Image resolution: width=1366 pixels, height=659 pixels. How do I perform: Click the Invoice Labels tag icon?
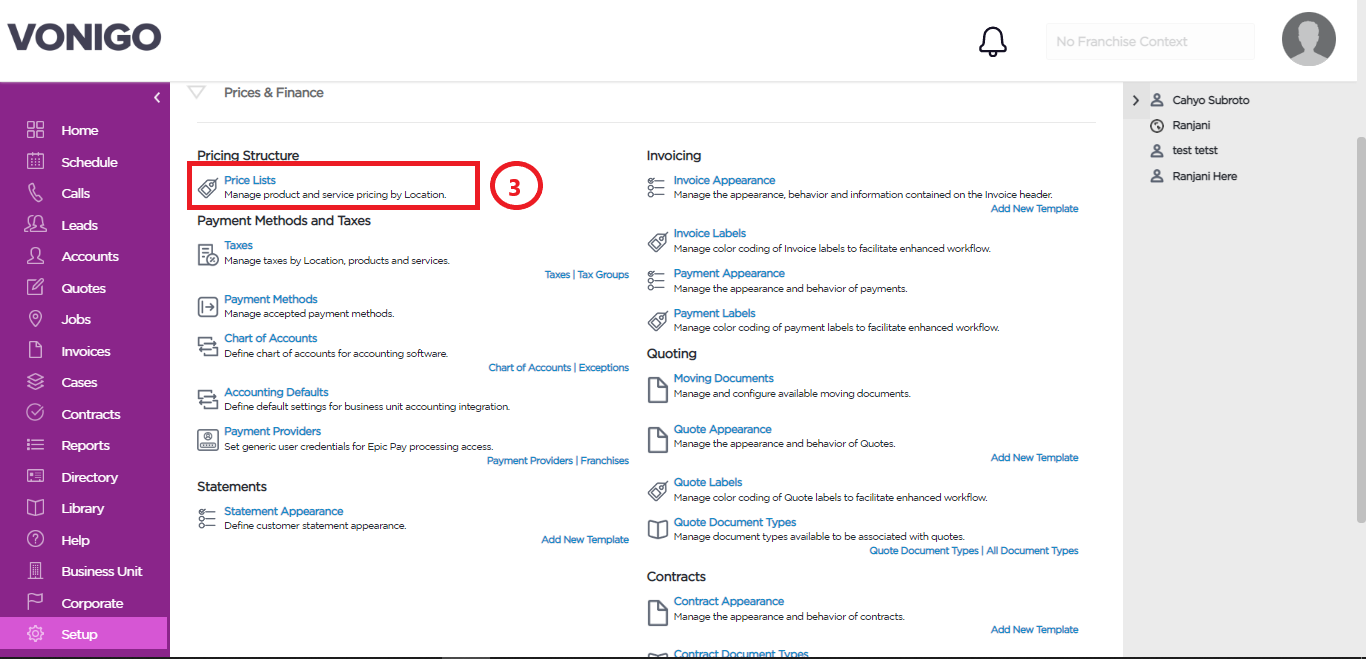[657, 241]
